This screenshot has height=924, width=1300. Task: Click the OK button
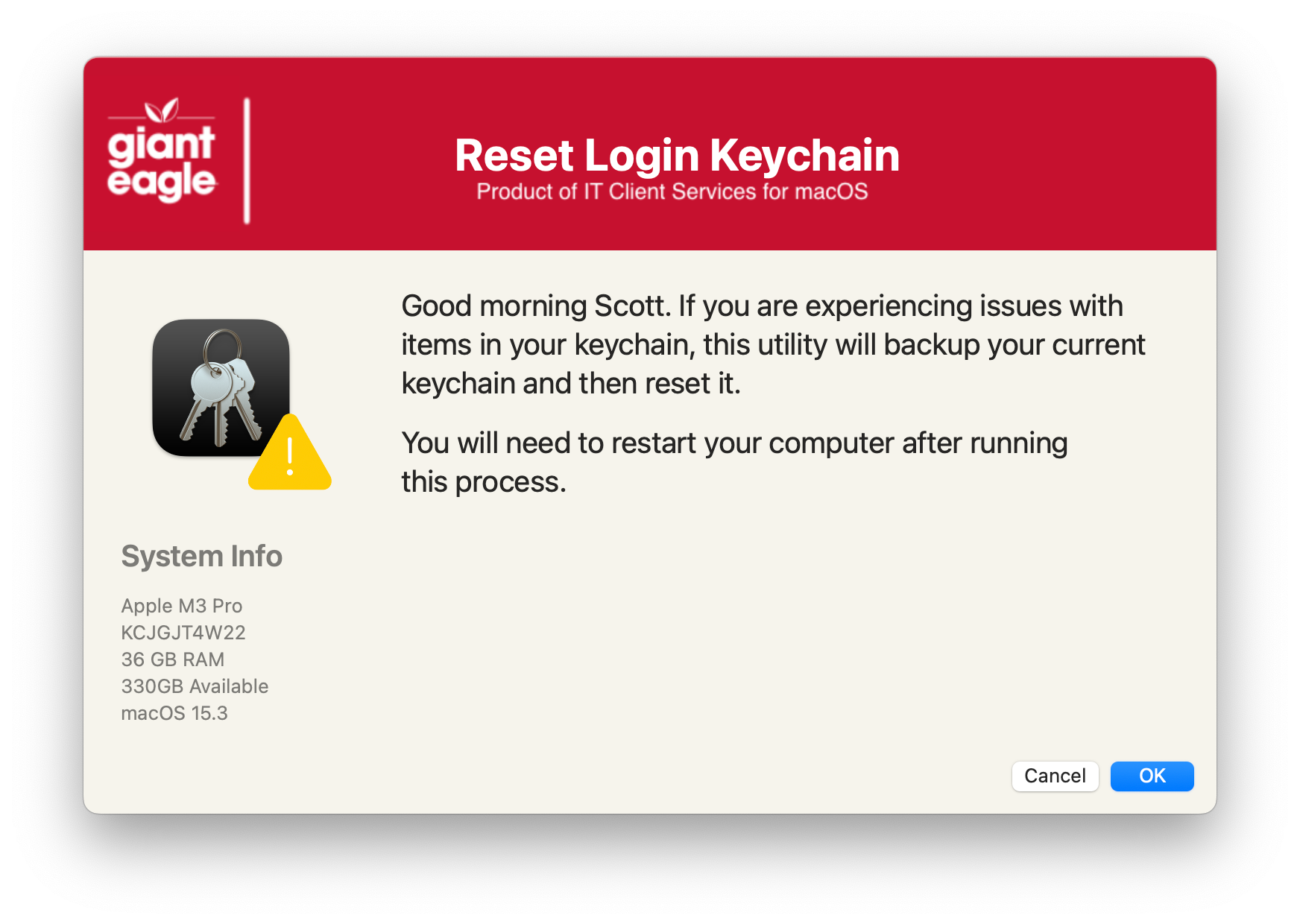1152,776
